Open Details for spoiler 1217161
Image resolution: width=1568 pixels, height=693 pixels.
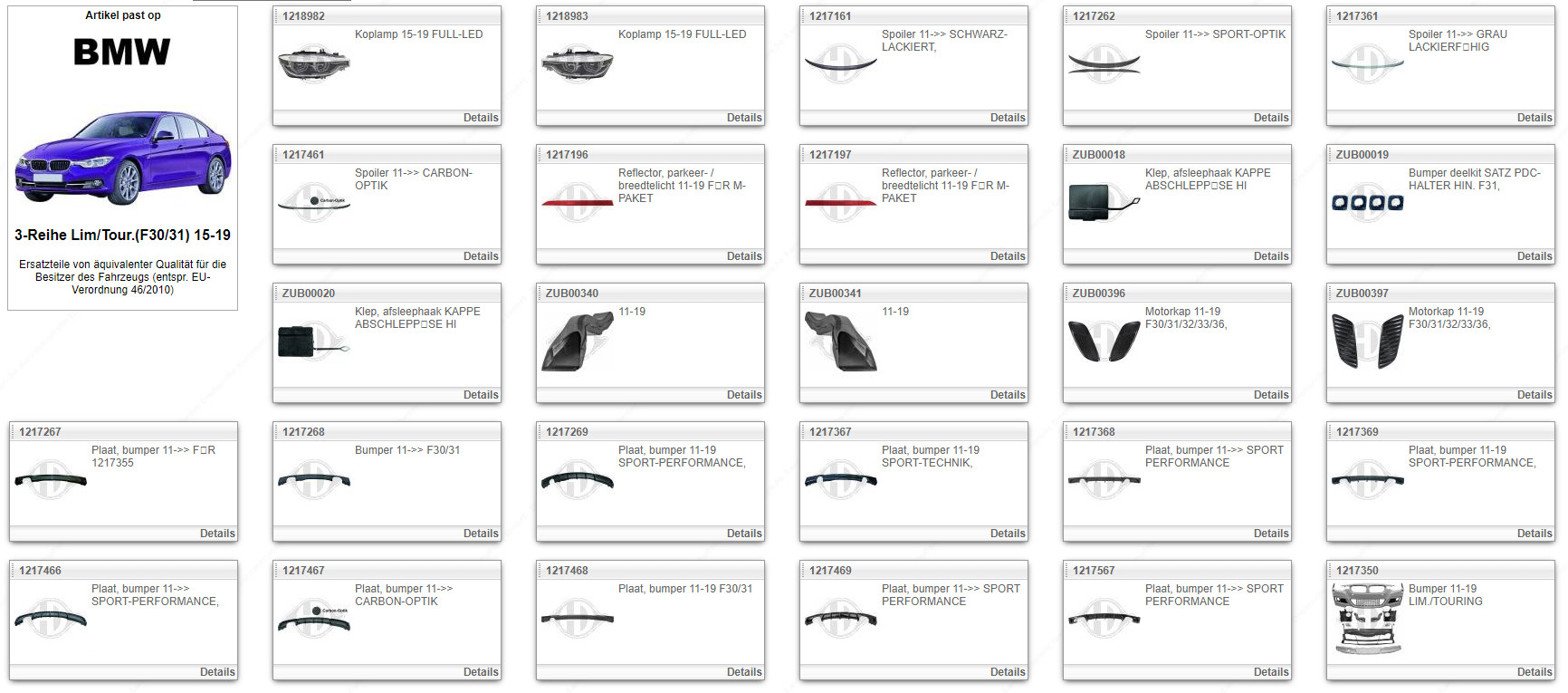pyautogui.click(x=1008, y=118)
